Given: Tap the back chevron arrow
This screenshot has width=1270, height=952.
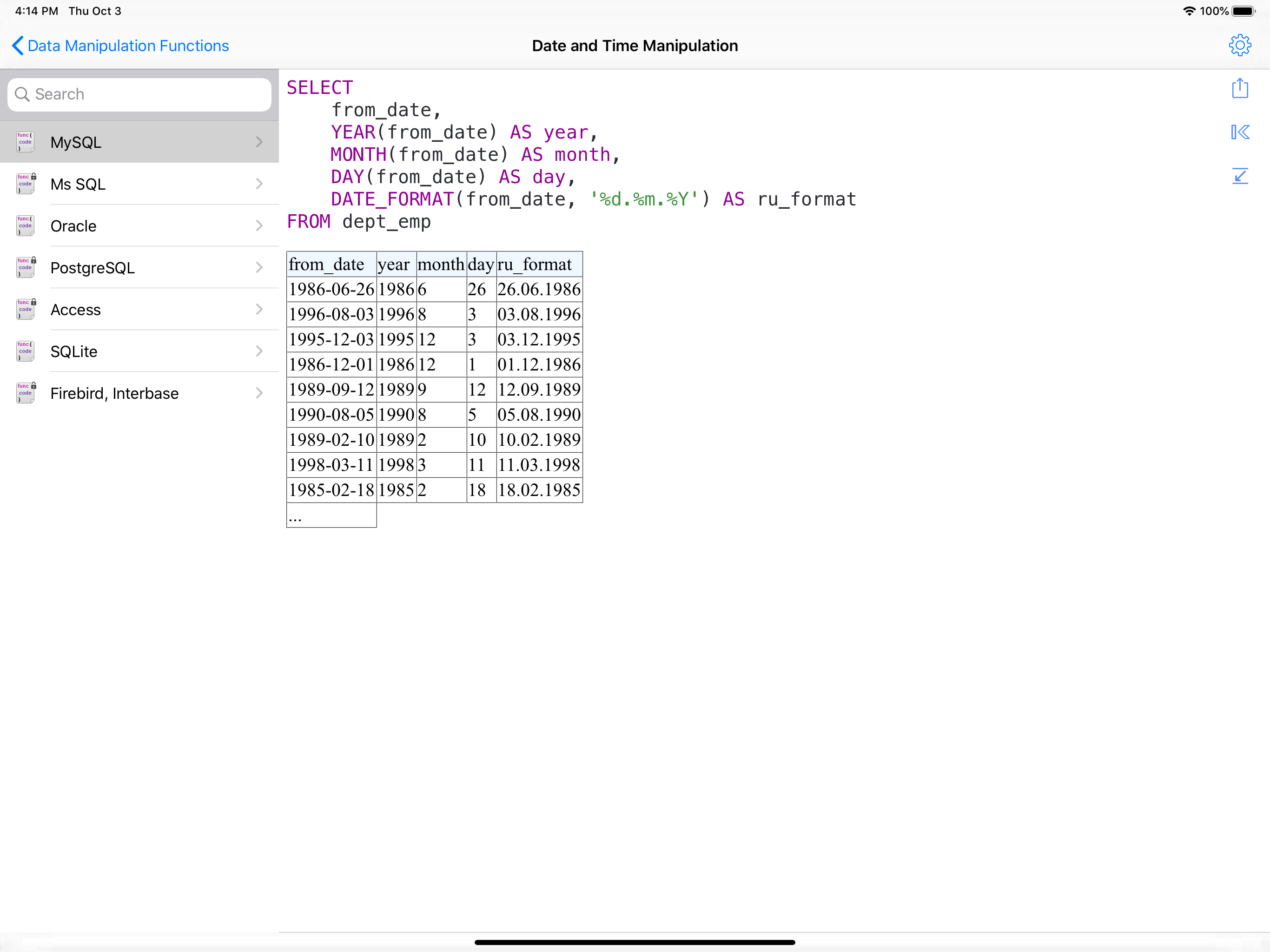Looking at the screenshot, I should point(18,46).
